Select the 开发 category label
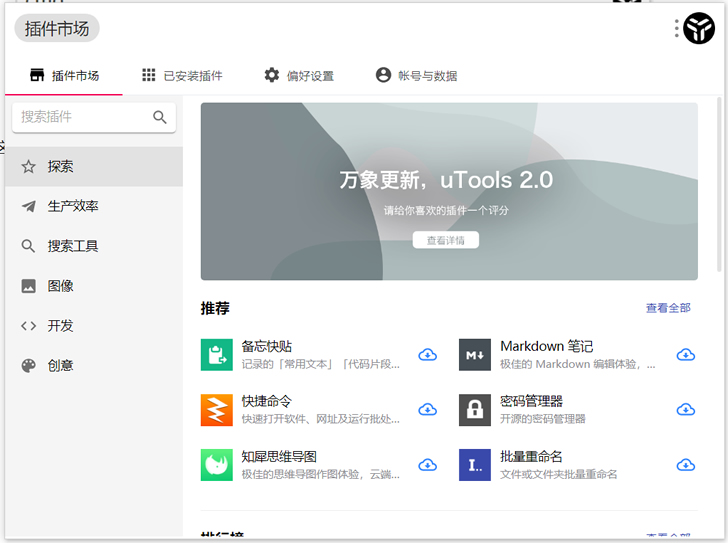This screenshot has height=543, width=728. click(60, 326)
